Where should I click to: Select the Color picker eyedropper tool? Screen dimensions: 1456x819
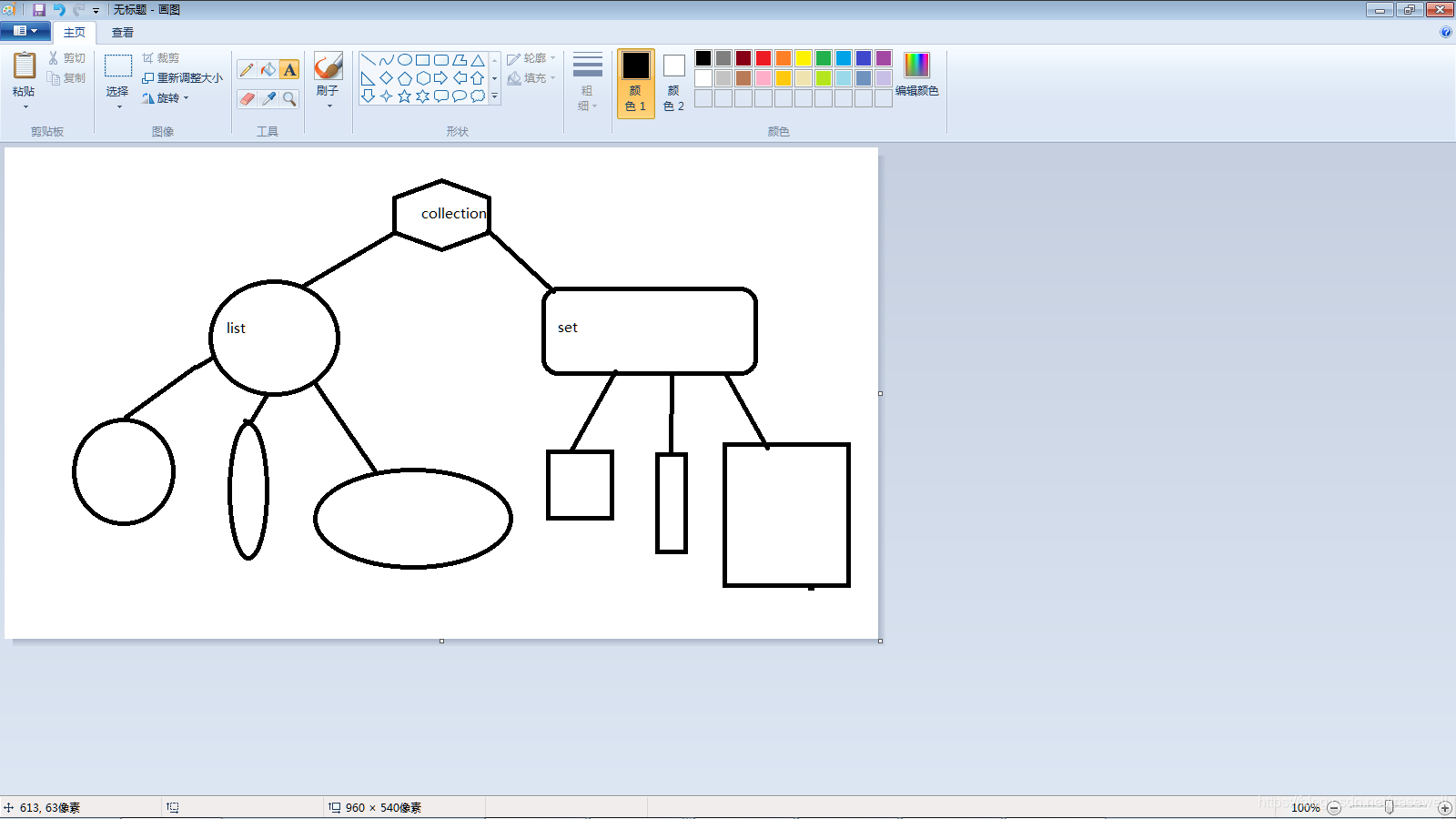coord(268,99)
